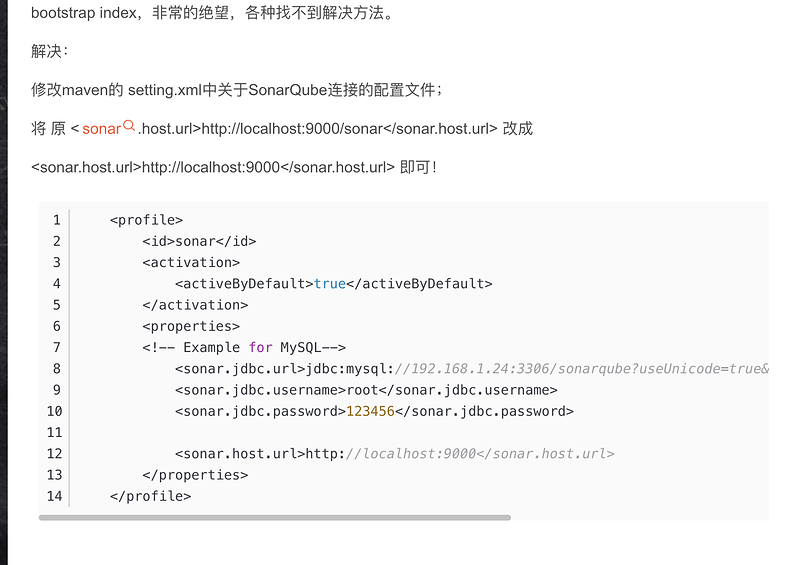Viewport: 800px width, 565px height.
Task: Click the sonar.host.url line in code
Action: pyautogui.click(x=395, y=454)
